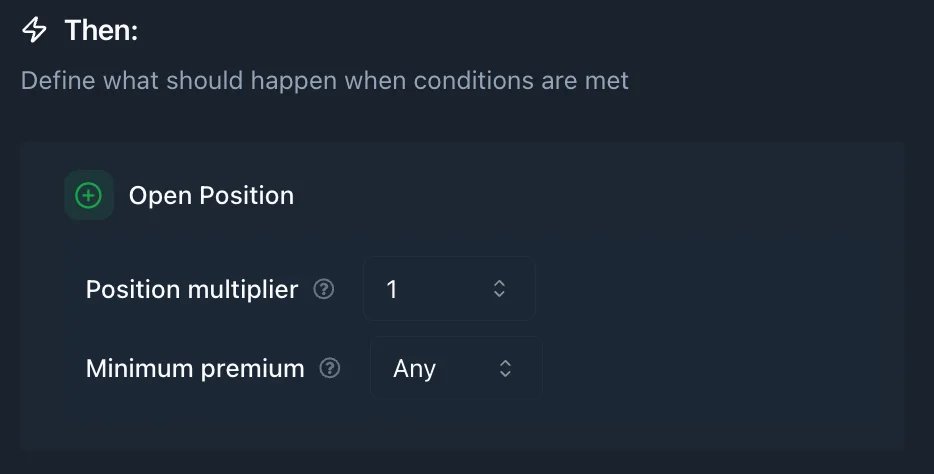Image resolution: width=934 pixels, height=474 pixels.
Task: Click the Any value in premium field
Action: click(x=414, y=369)
